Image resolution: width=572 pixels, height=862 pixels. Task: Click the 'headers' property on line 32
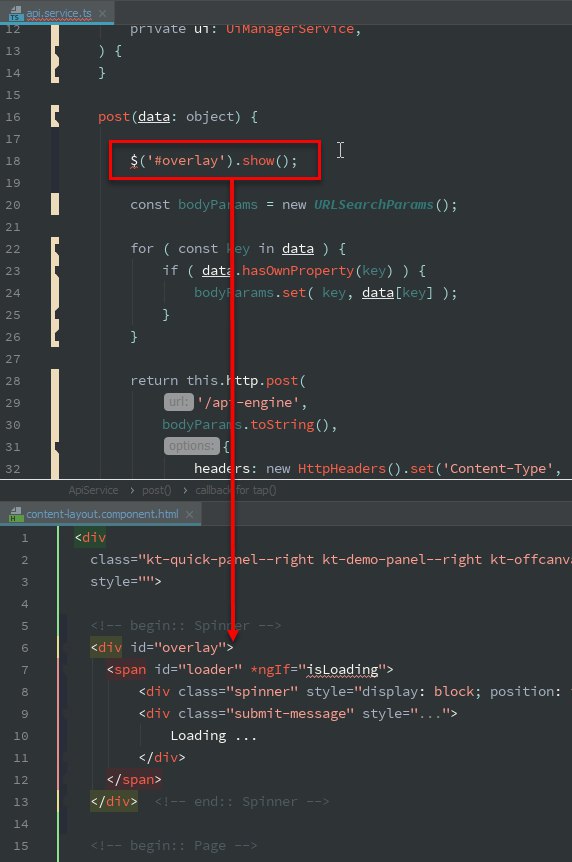click(222, 468)
